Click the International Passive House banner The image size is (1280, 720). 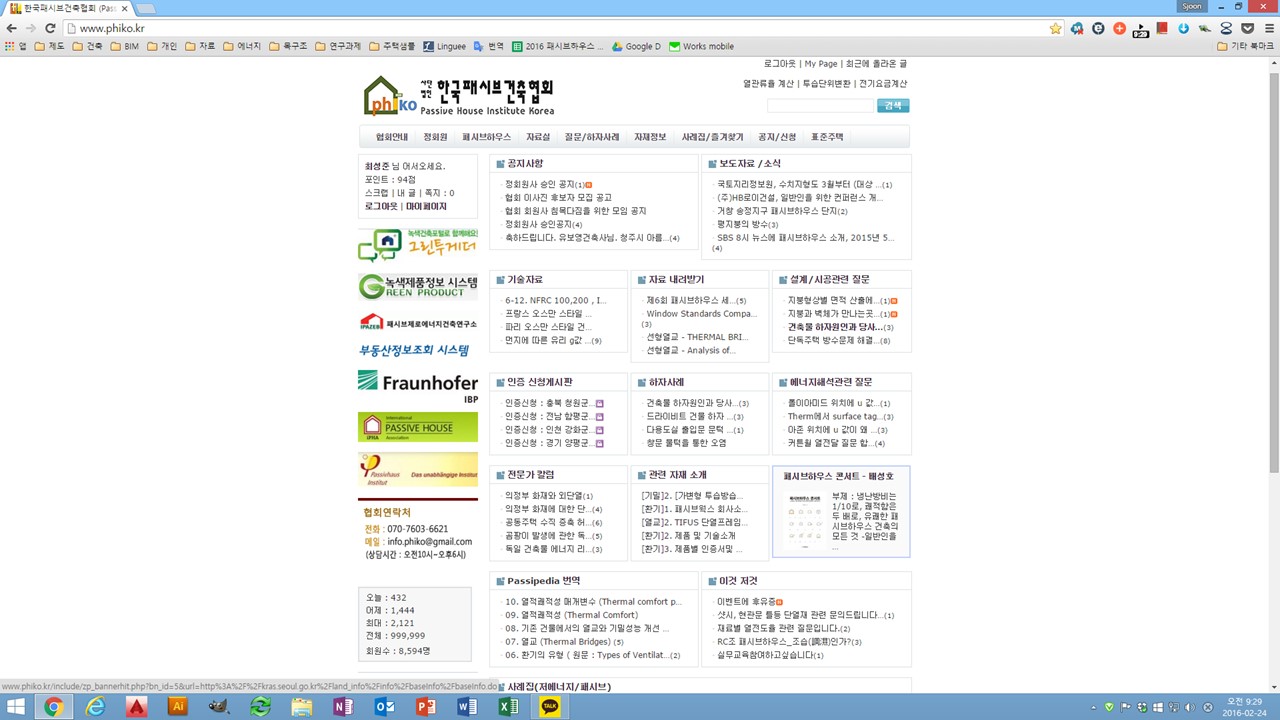point(418,428)
